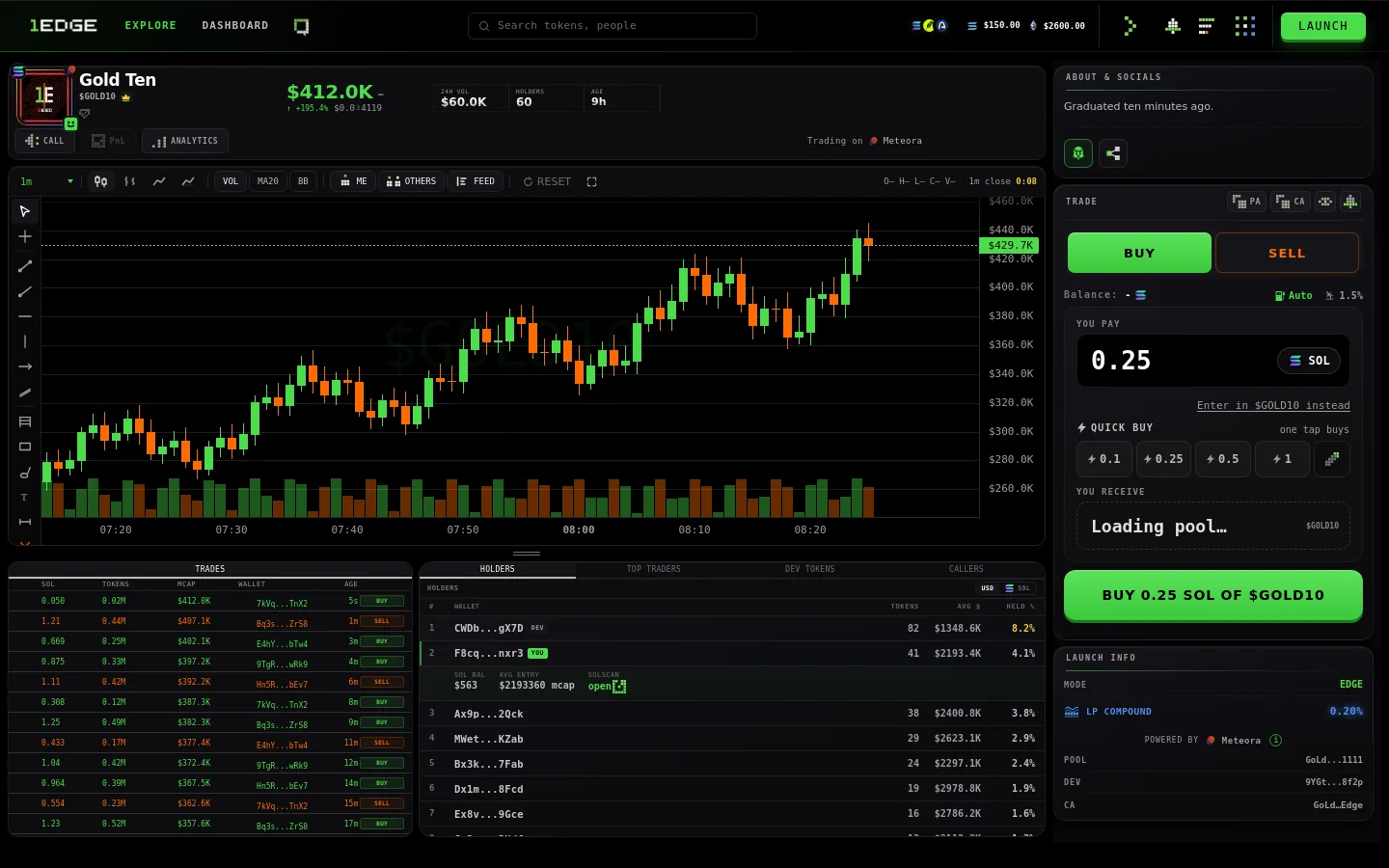1389x868 pixels.
Task: Toggle OTHERS trades on chart
Action: [411, 181]
